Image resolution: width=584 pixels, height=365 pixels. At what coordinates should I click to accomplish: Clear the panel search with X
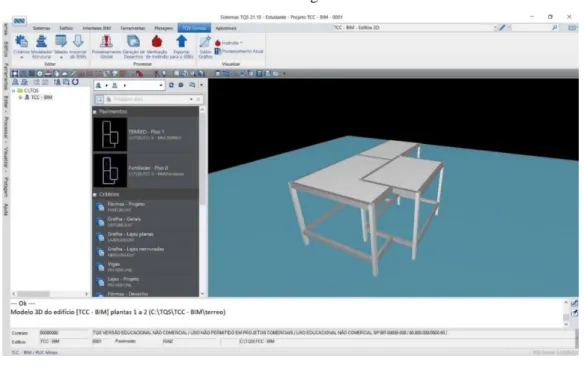[x=198, y=99]
